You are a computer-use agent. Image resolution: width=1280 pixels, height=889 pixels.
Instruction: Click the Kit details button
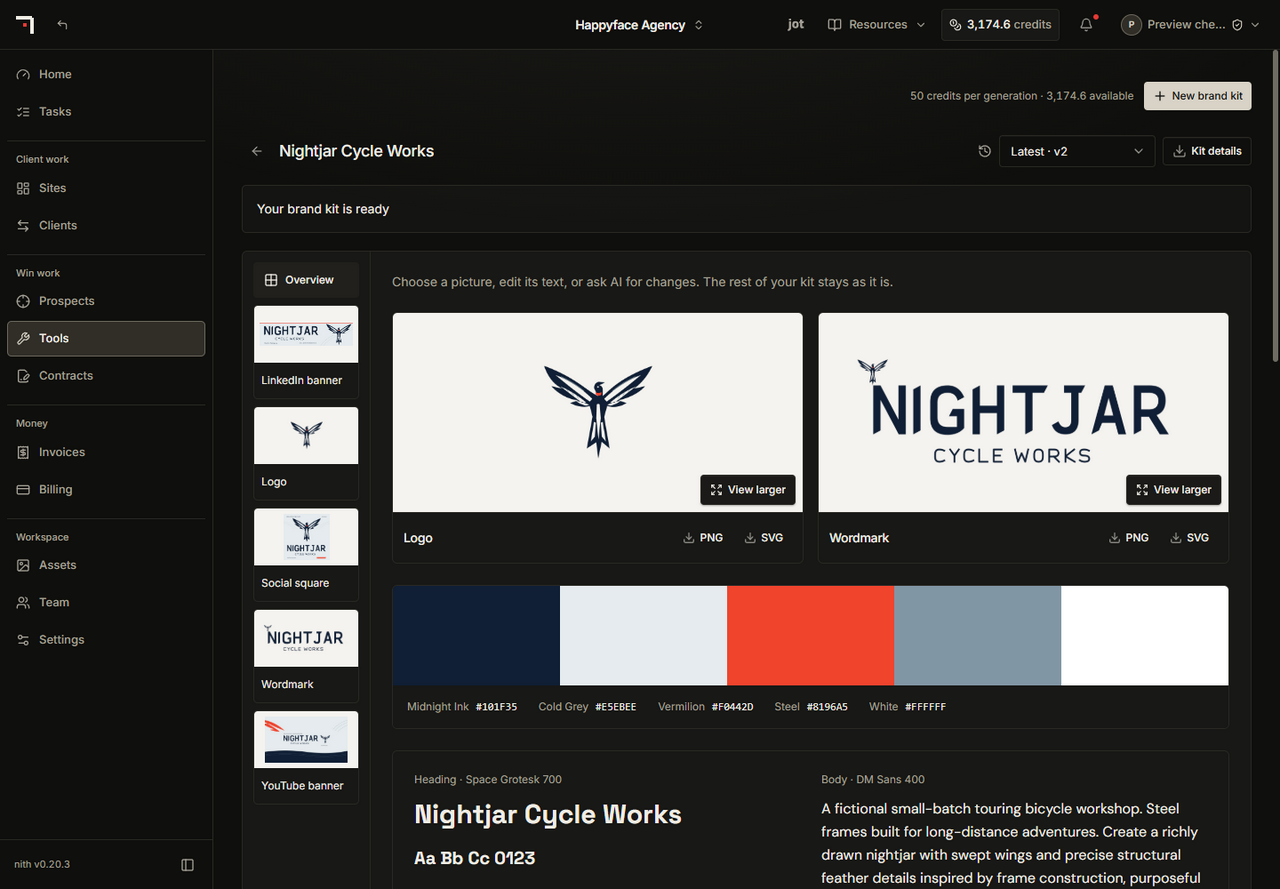(1207, 151)
